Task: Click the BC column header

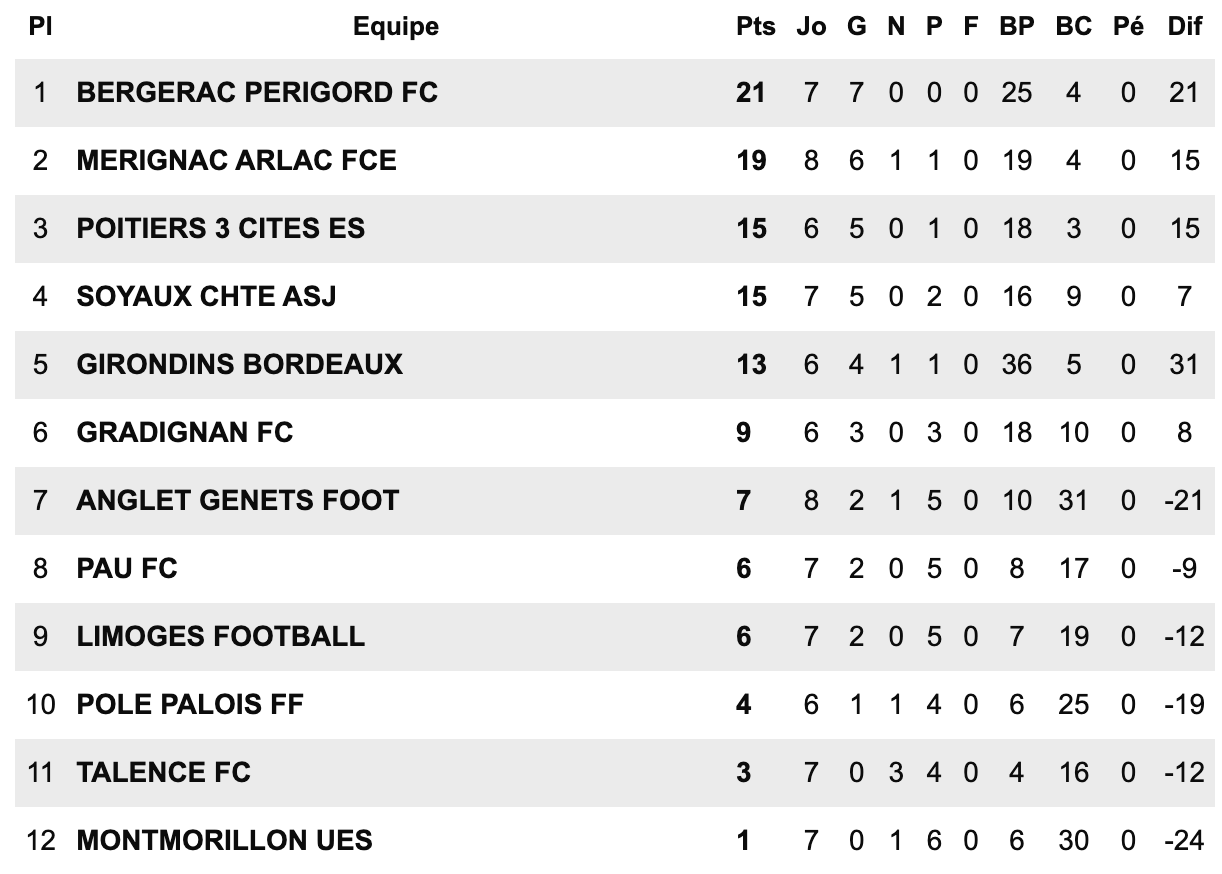Action: [x=1074, y=27]
